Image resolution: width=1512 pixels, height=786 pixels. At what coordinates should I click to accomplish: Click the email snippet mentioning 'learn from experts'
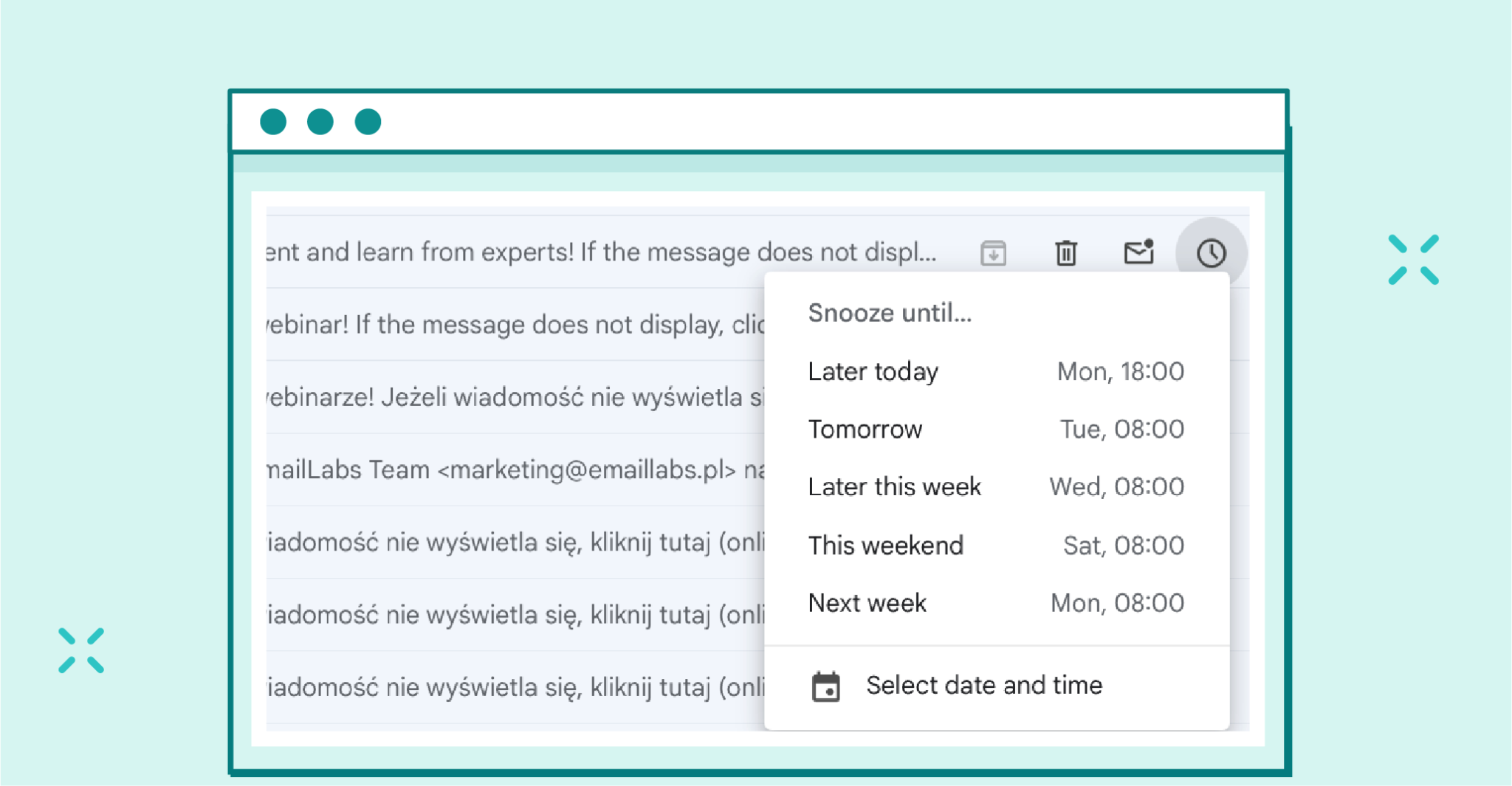coord(517,252)
